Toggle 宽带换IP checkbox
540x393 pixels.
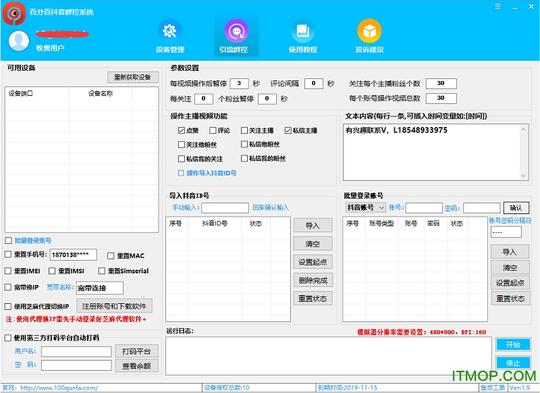8,287
